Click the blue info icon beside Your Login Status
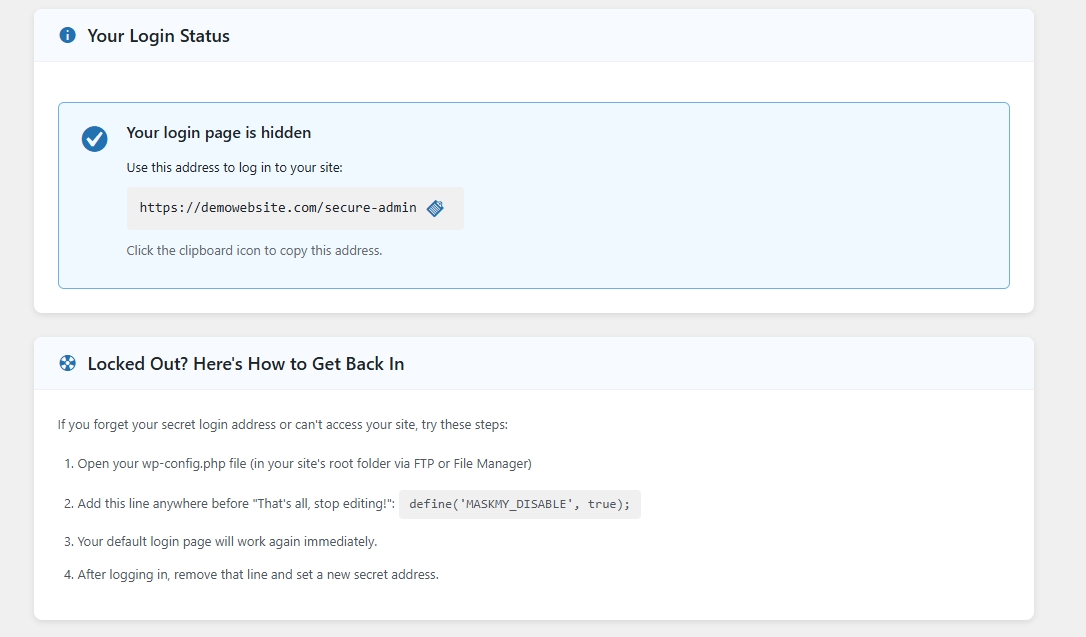 [67, 34]
